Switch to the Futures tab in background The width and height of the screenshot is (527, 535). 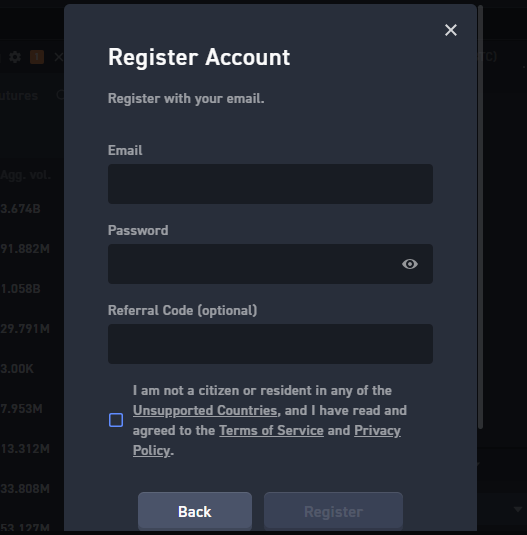pyautogui.click(x=19, y=96)
